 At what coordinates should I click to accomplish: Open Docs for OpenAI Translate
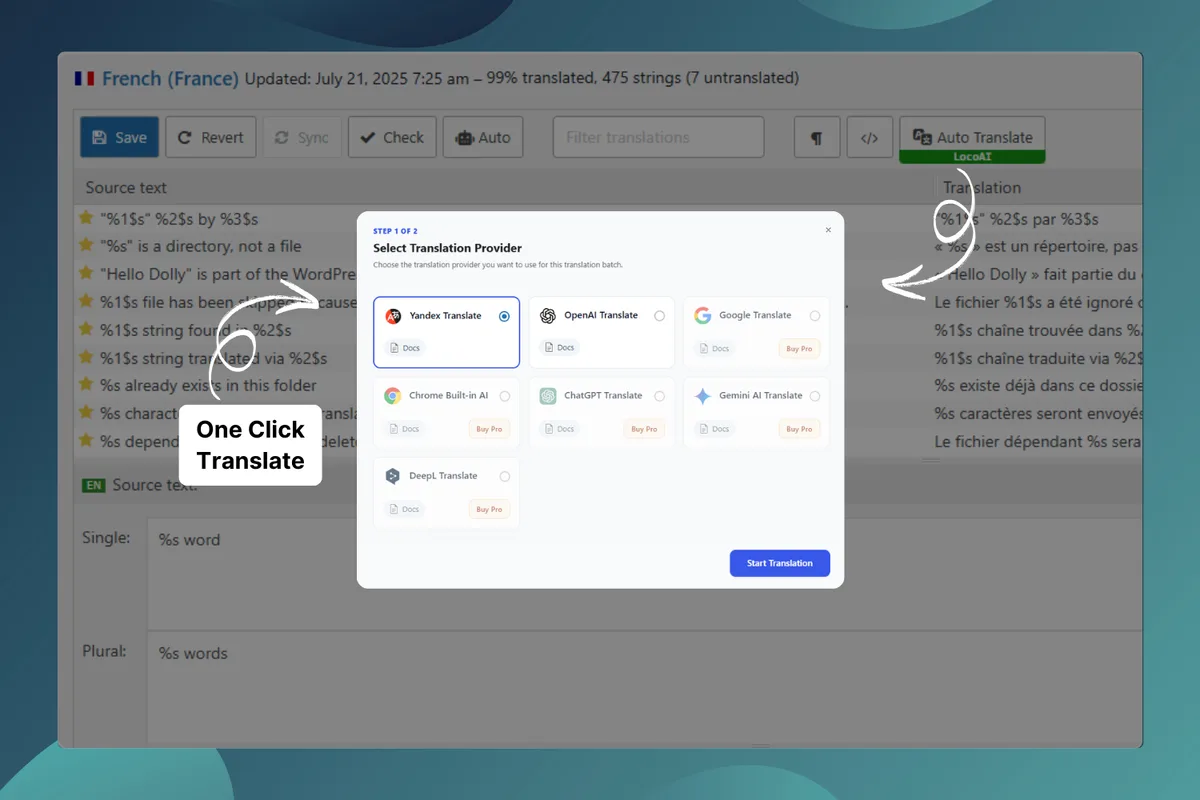(x=560, y=348)
